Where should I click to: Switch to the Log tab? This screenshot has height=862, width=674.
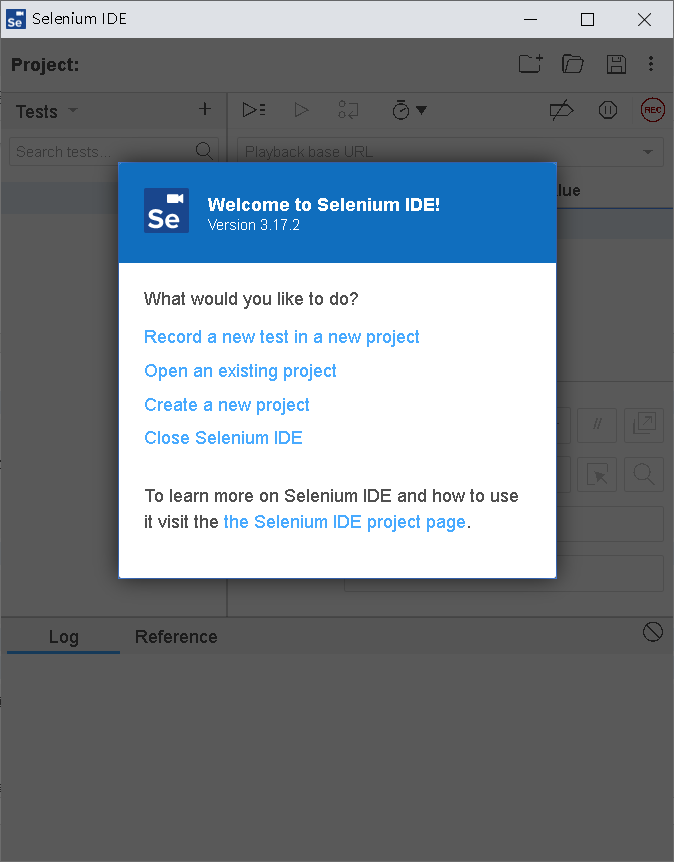point(63,637)
